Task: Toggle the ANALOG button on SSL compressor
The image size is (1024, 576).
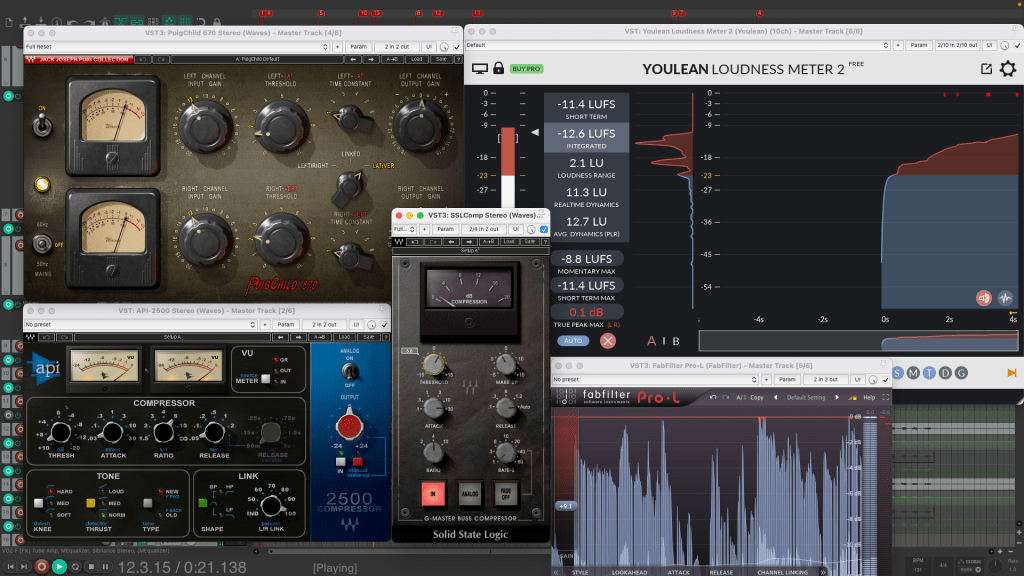Action: tap(469, 494)
